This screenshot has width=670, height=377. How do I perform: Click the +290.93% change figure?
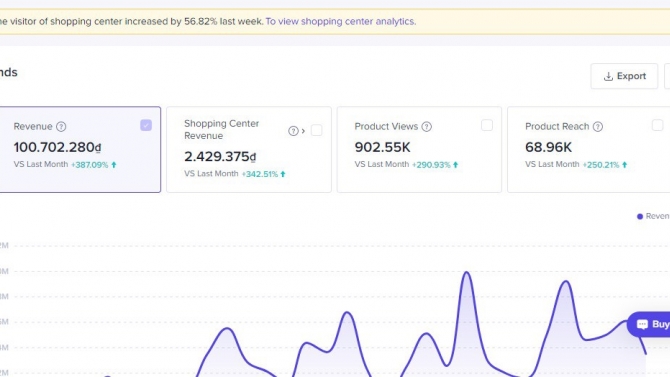[x=431, y=165]
